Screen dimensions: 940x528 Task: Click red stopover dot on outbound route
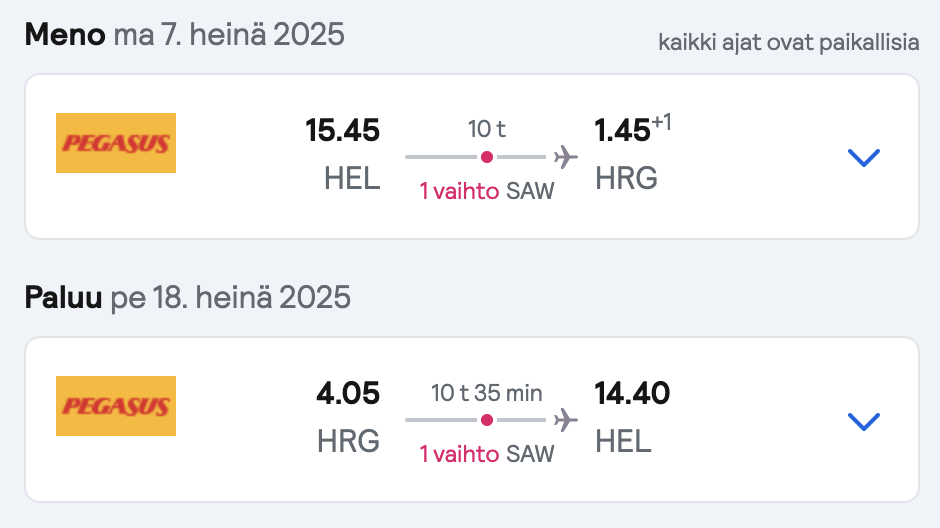coord(487,157)
